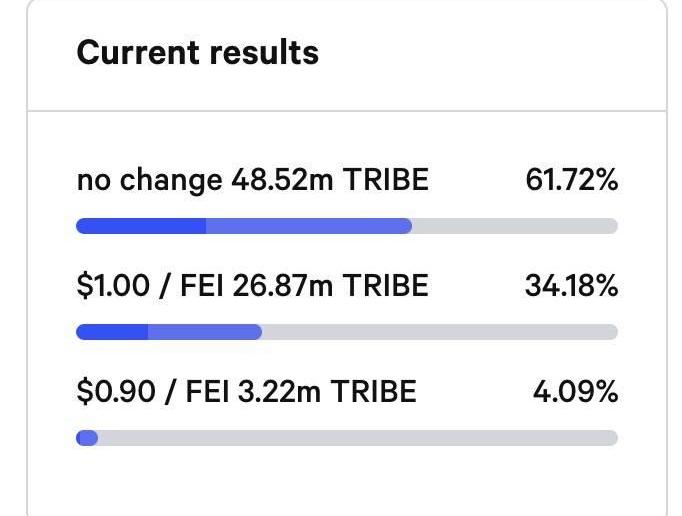
Task: Click the 48.52m TRIBE vote amount
Action: 330,180
